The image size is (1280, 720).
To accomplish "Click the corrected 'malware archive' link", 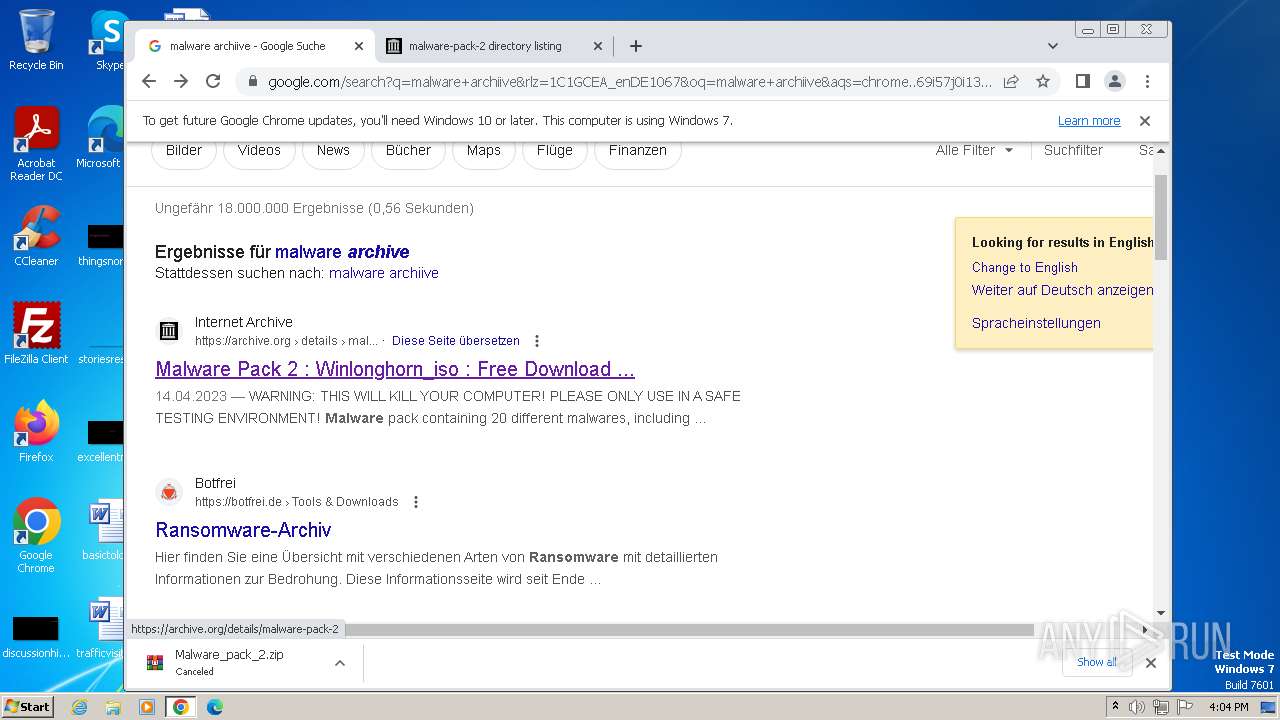I will point(342,252).
